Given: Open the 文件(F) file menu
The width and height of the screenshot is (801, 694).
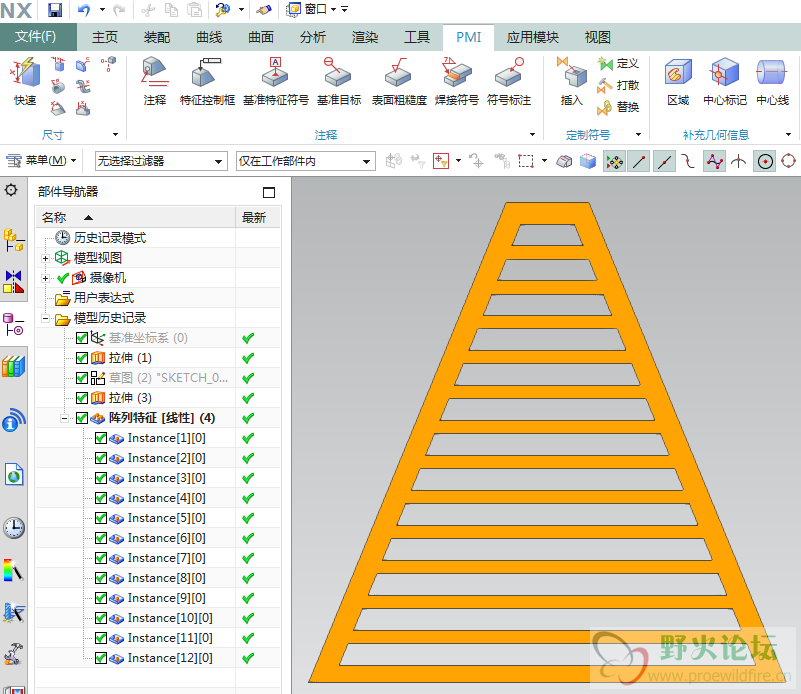Looking at the screenshot, I should pos(36,37).
